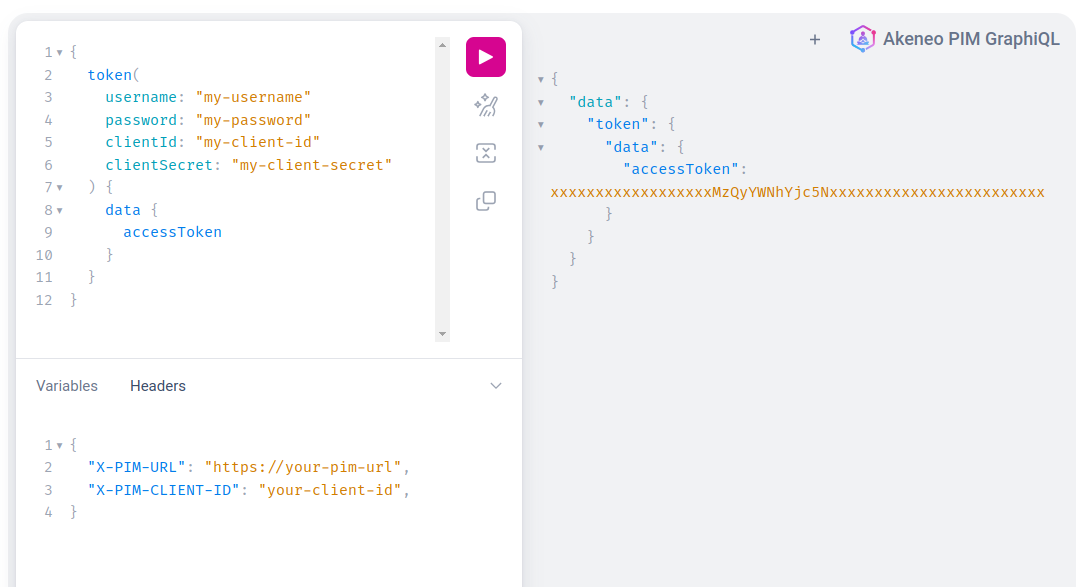Switch to the Headers tab
The height and width of the screenshot is (587, 1084).
coord(157,385)
